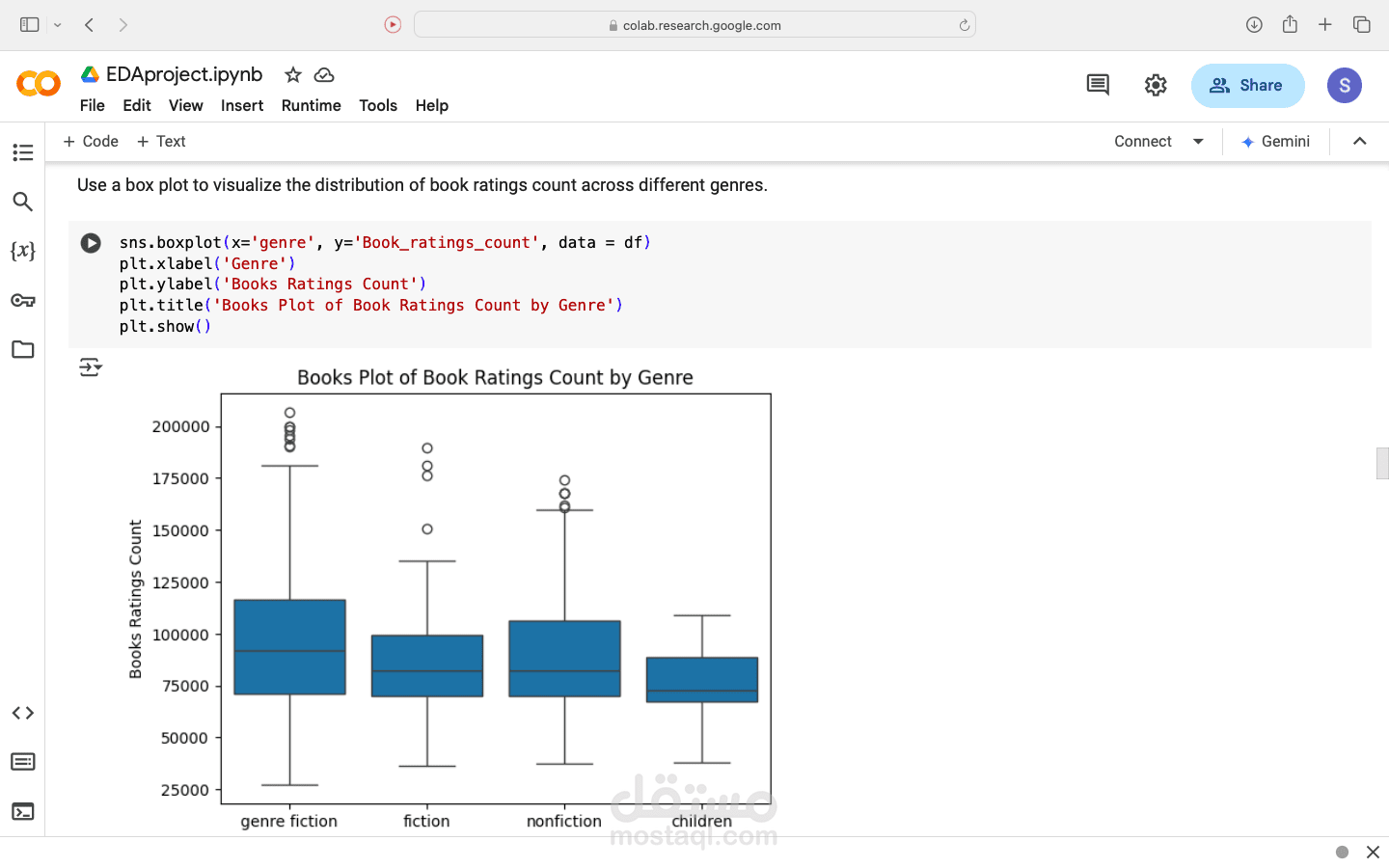Open the Connect options dropdown arrow
The height and width of the screenshot is (868, 1389).
pos(1198,142)
